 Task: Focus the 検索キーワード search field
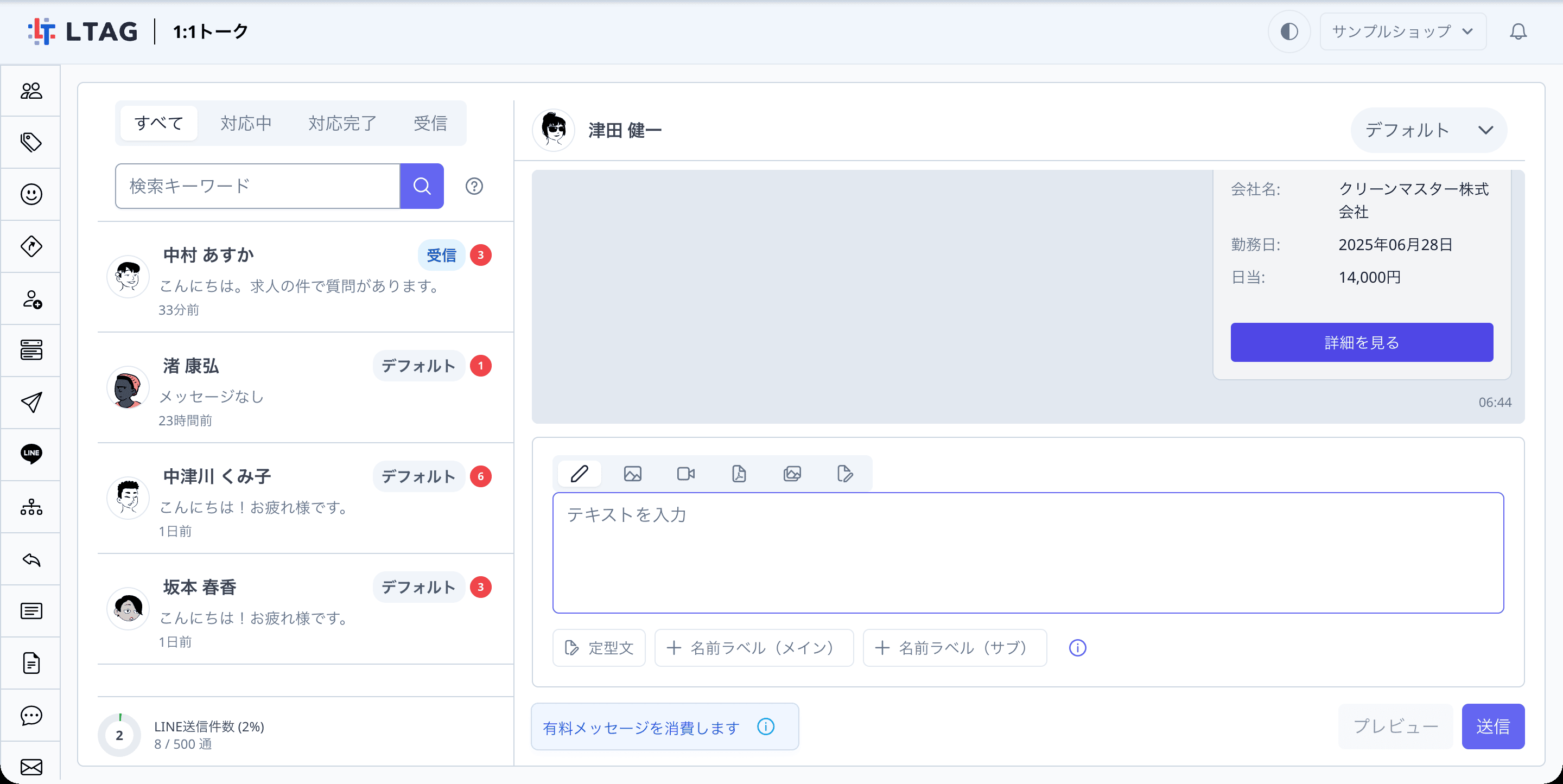coord(257,186)
